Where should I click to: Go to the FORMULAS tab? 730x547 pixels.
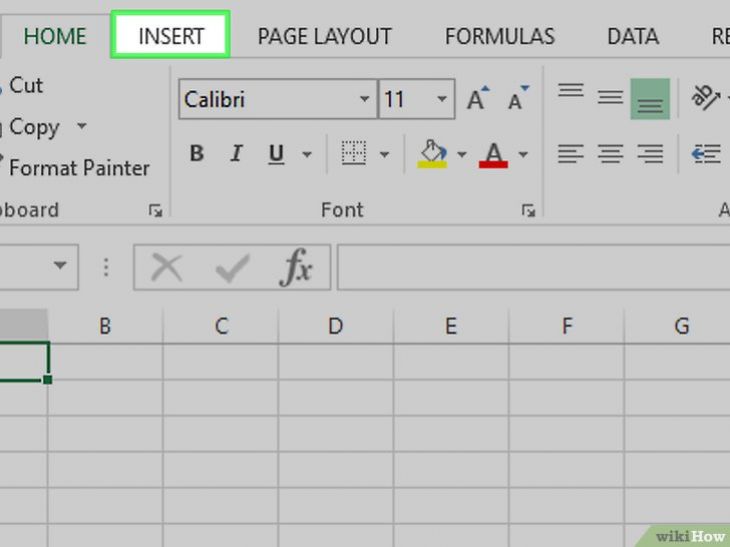coord(500,36)
